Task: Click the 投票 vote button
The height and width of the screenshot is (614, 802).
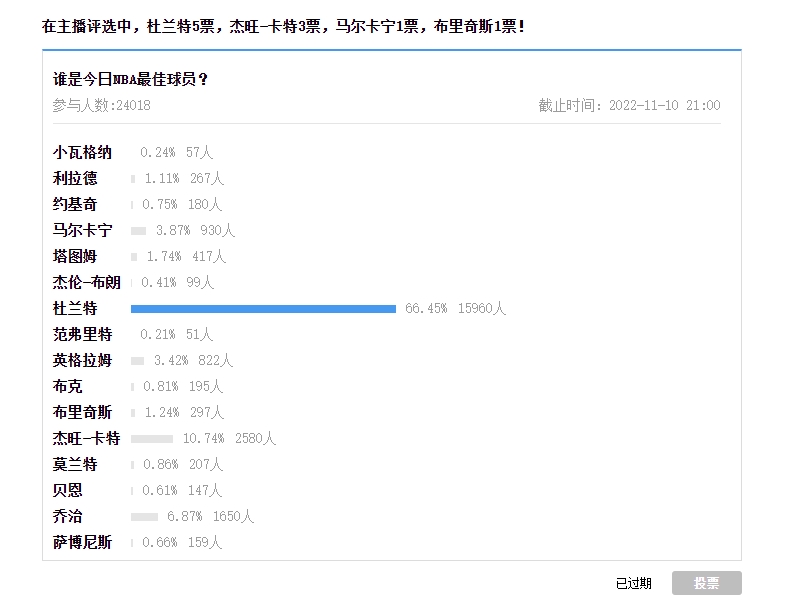Action: coord(706,583)
